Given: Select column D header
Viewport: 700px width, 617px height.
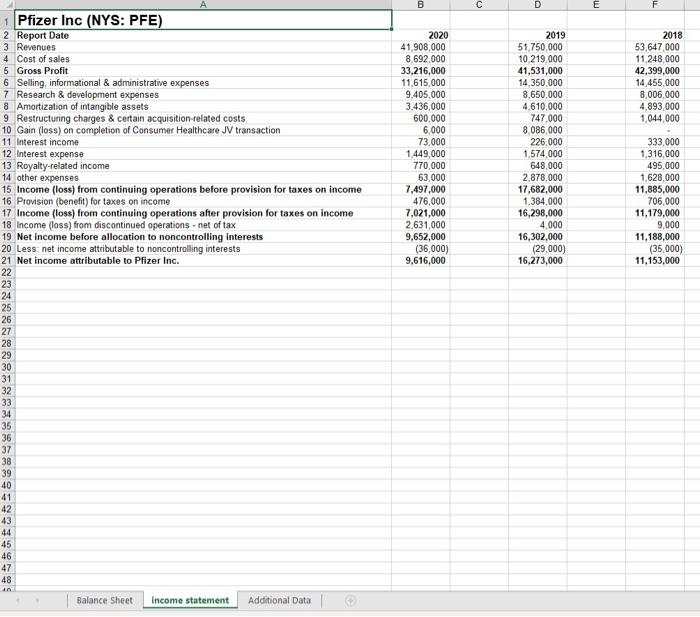Looking at the screenshot, I should 538,5.
